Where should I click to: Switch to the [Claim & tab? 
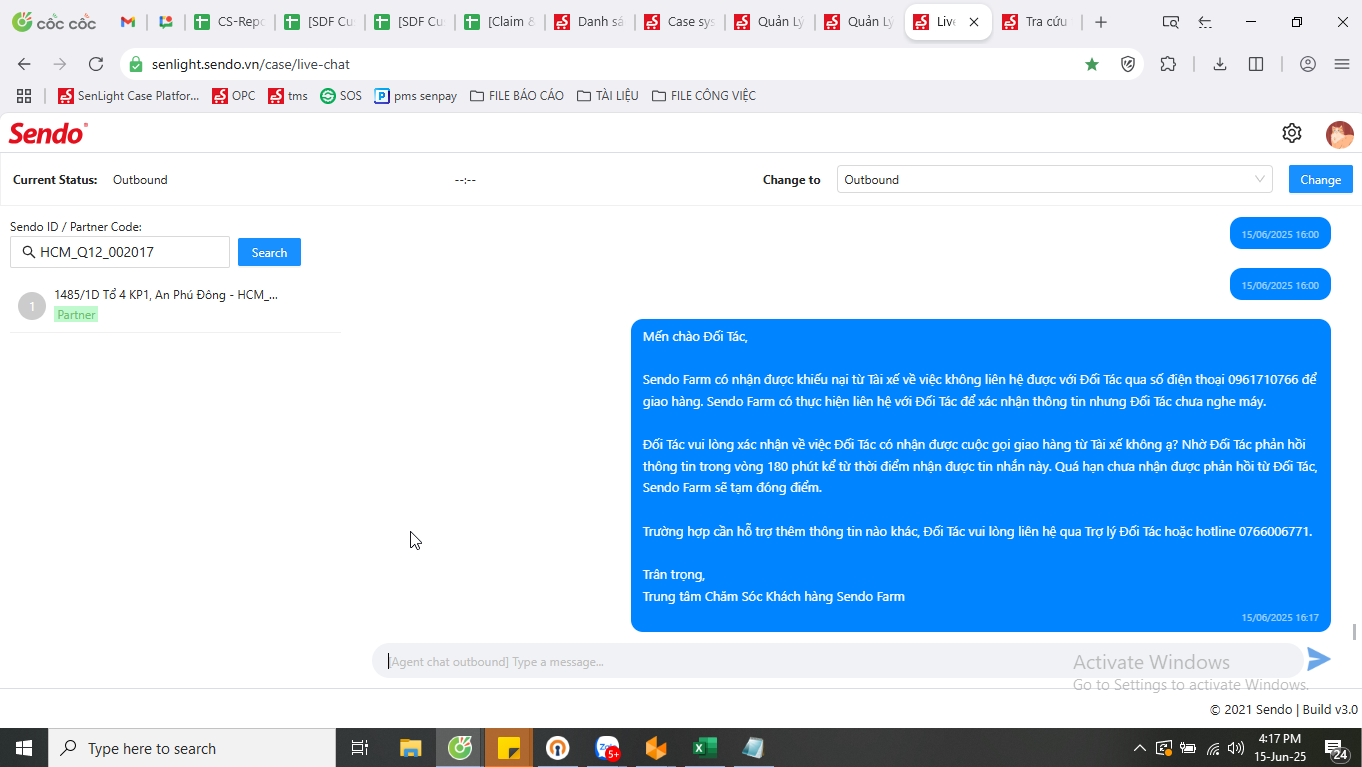[x=499, y=22]
